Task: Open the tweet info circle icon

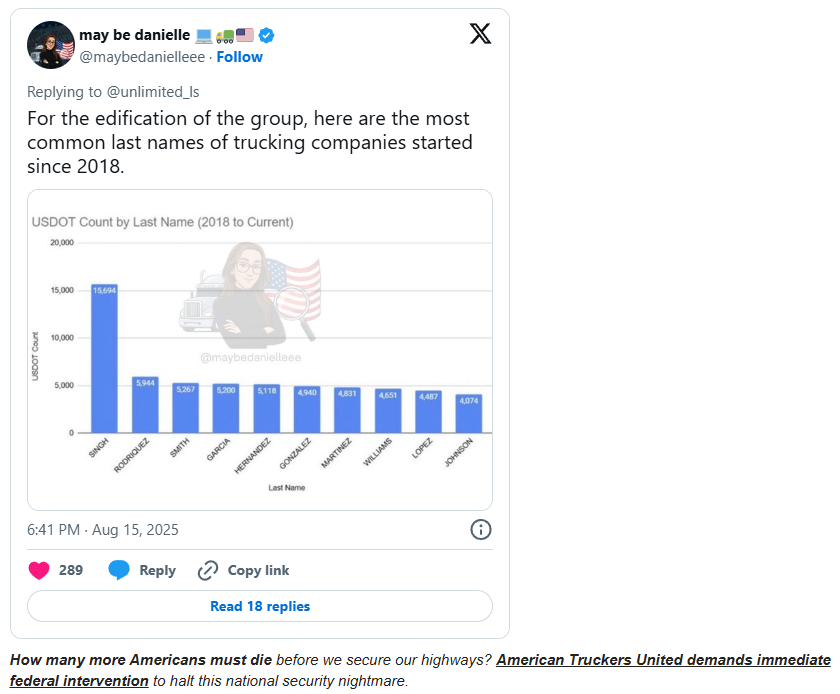Action: [x=480, y=529]
